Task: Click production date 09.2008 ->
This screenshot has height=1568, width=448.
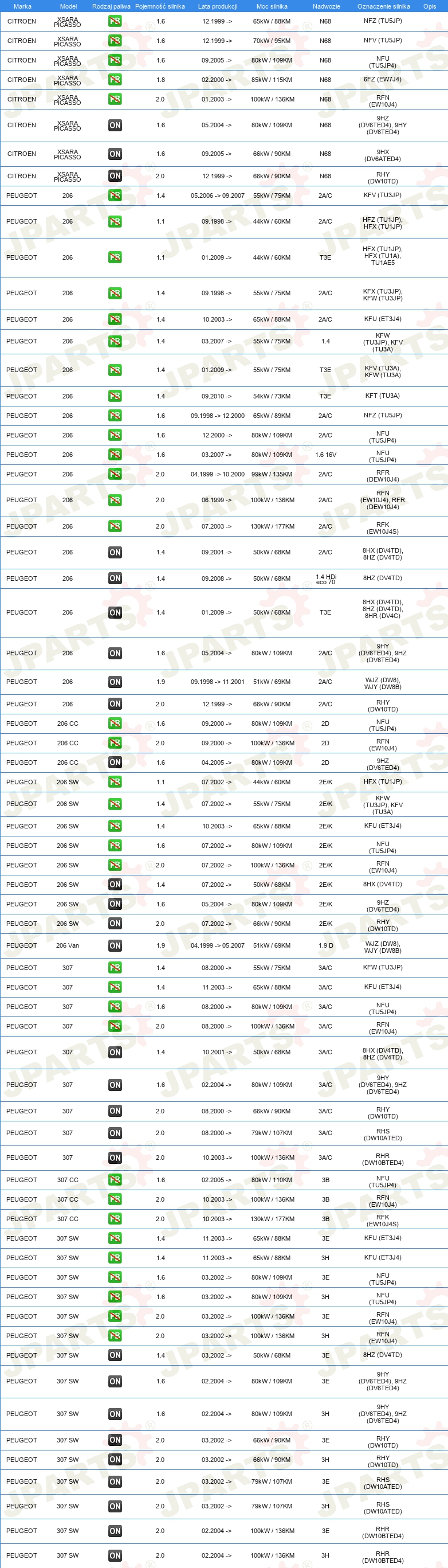Action: [x=217, y=579]
